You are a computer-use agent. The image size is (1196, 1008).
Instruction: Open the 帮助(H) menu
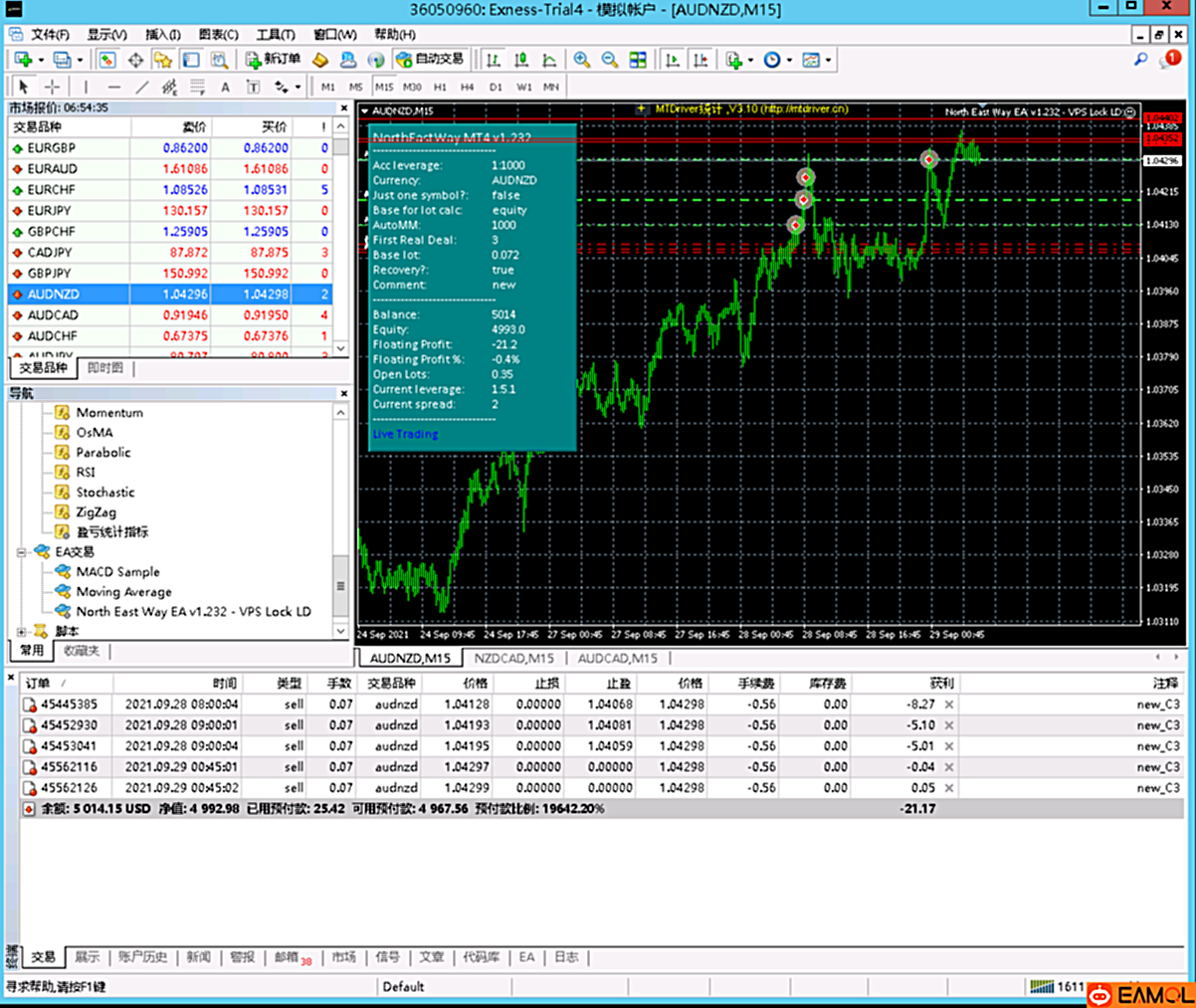pyautogui.click(x=394, y=34)
